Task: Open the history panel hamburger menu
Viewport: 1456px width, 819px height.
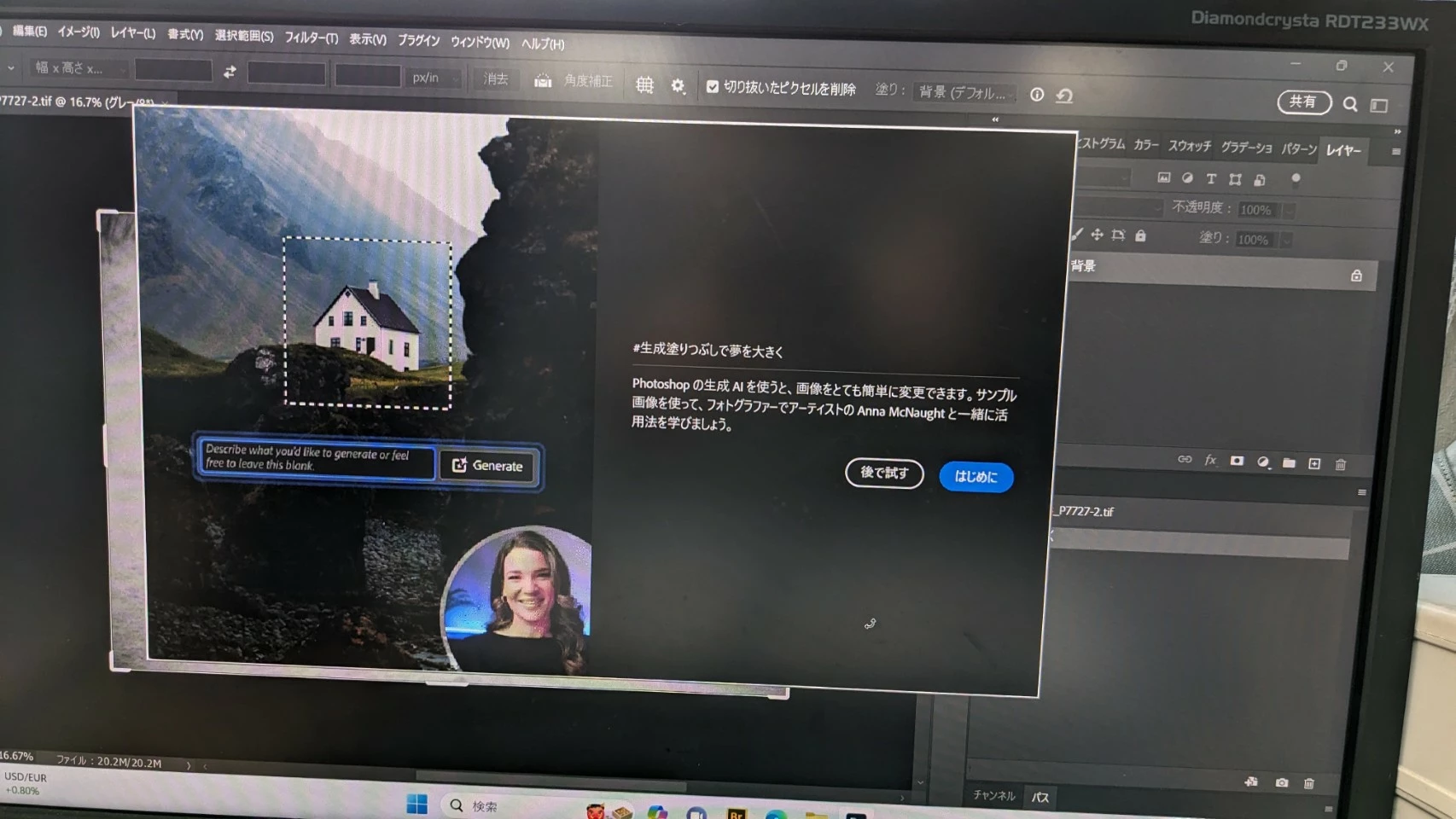Action: pyautogui.click(x=1362, y=492)
